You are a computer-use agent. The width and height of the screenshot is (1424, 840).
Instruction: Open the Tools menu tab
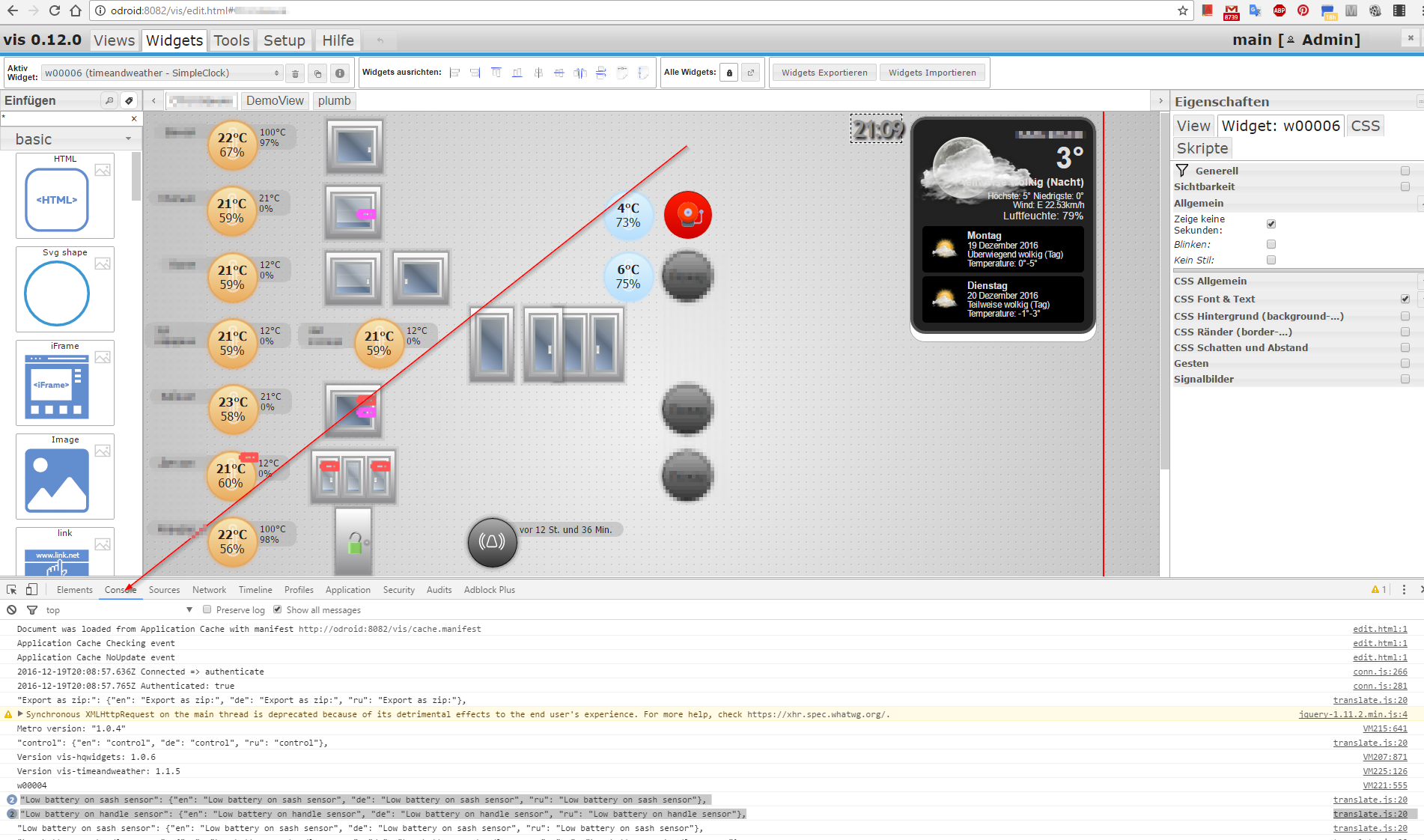231,40
